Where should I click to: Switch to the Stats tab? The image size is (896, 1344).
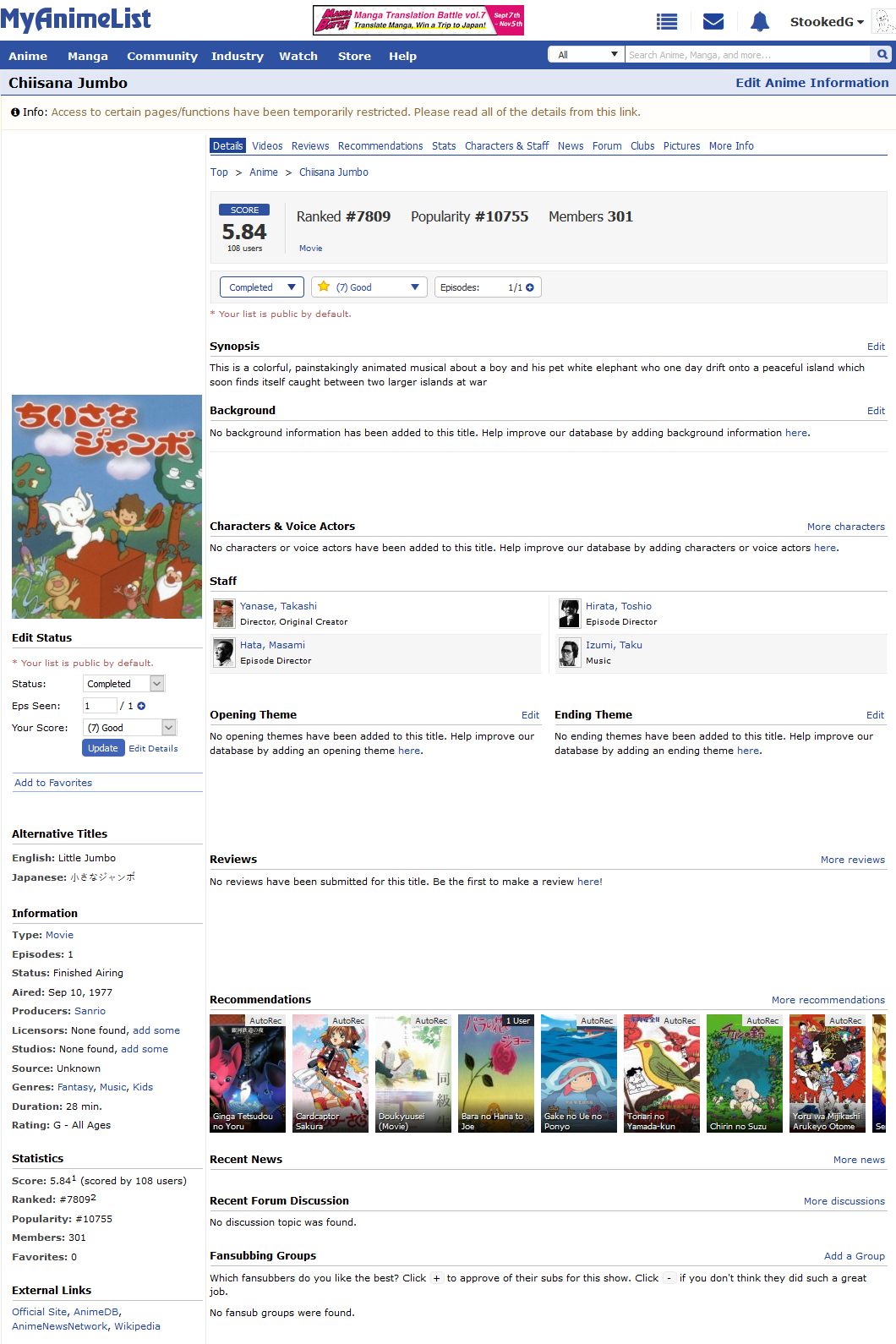(x=444, y=146)
